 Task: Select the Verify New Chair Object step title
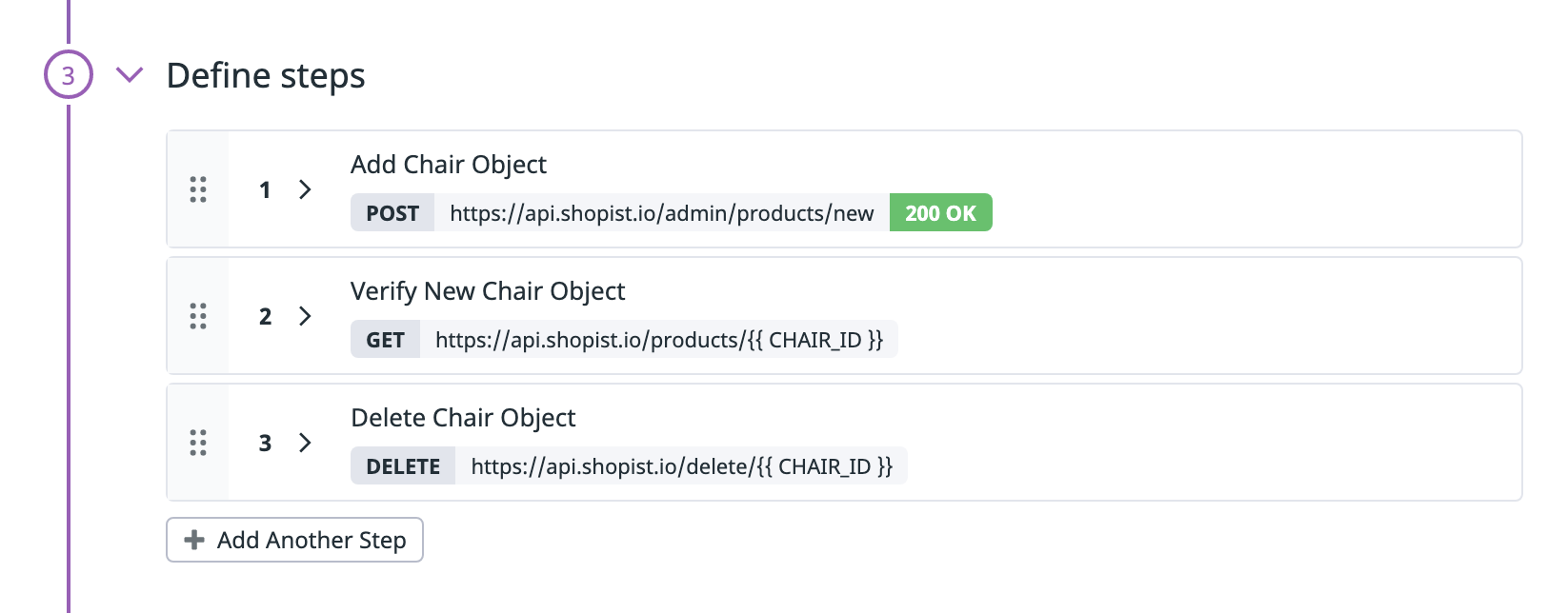[x=488, y=291]
